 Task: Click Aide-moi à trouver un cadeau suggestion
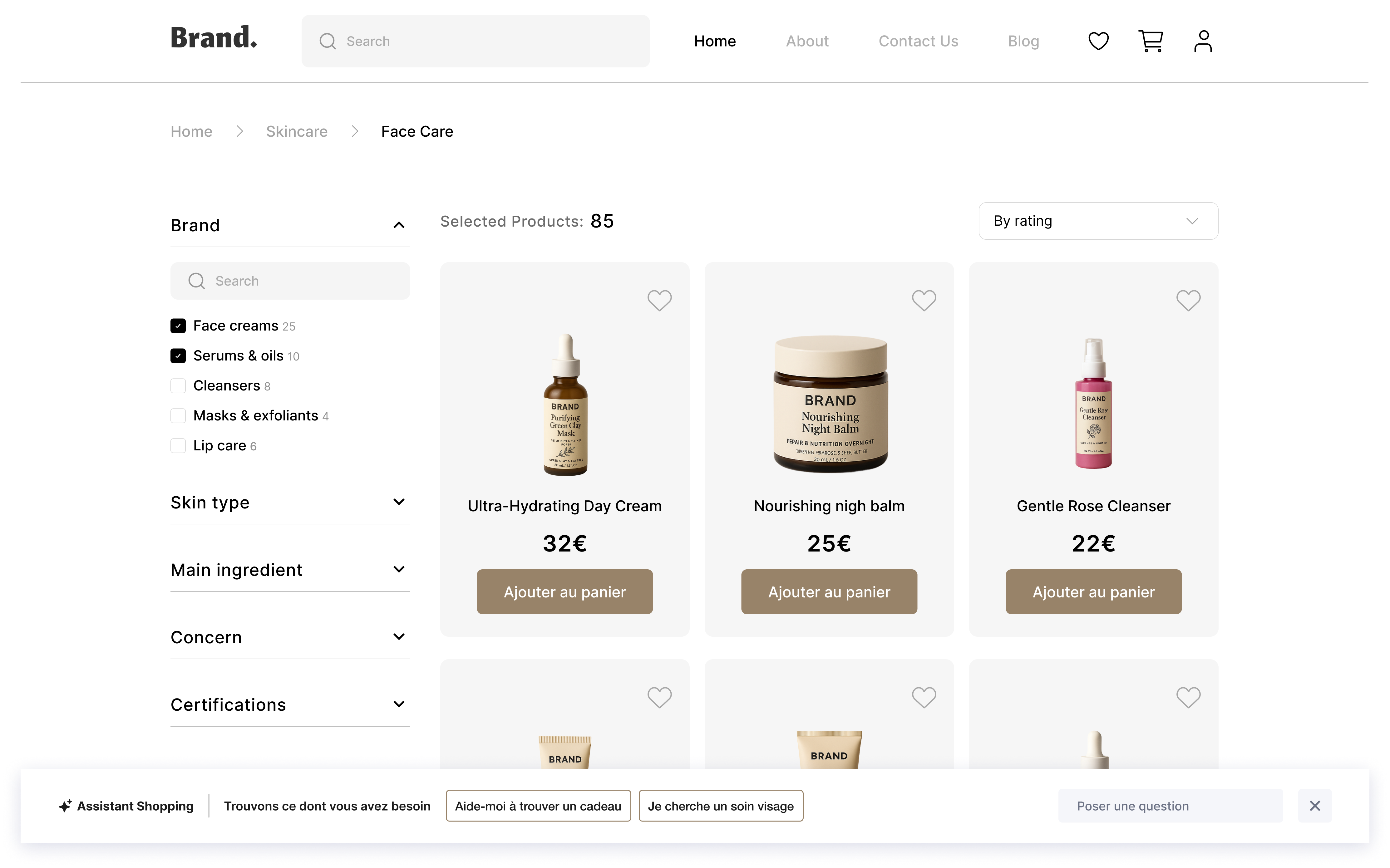click(x=537, y=806)
